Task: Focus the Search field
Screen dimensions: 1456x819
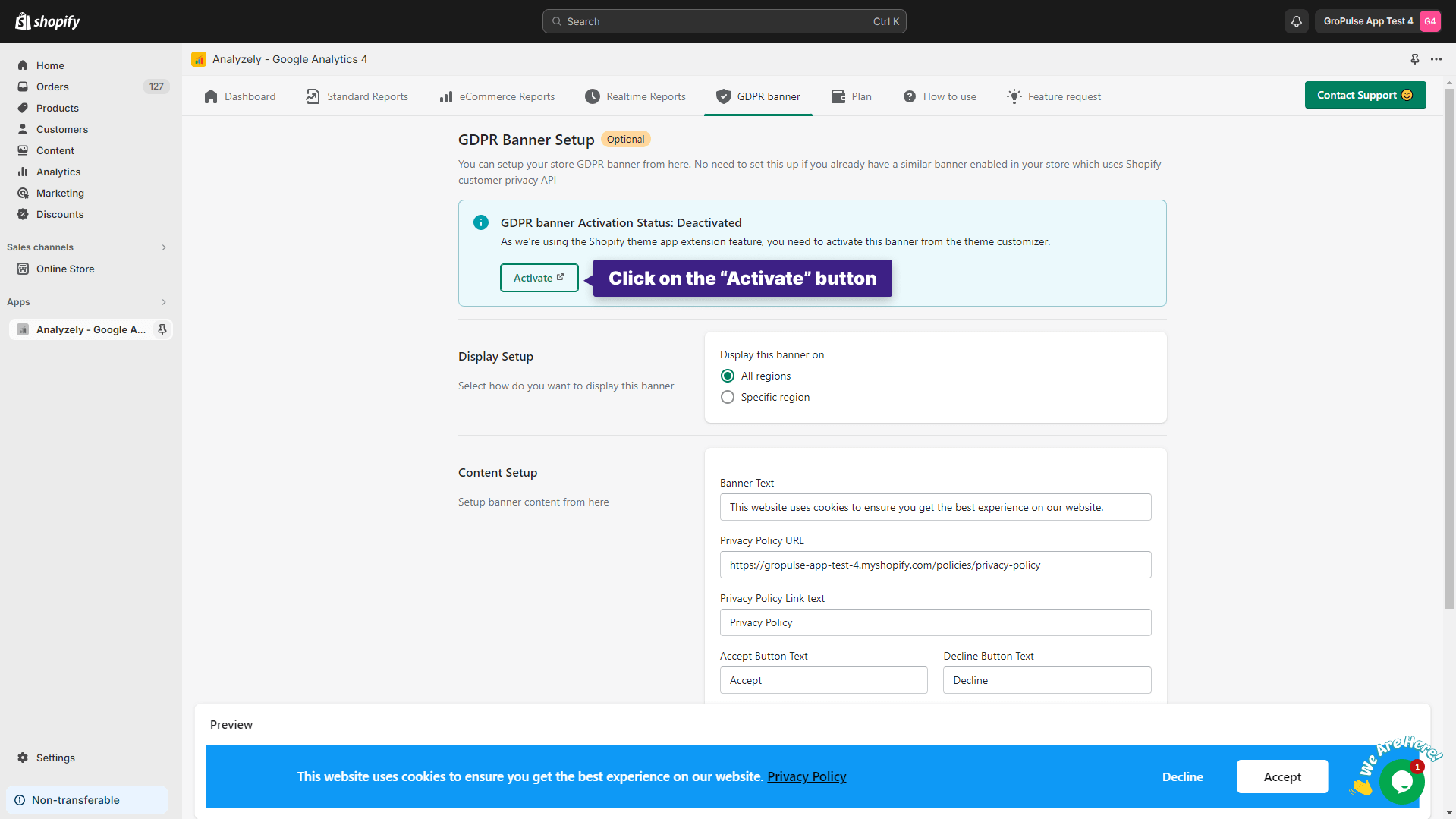Action: pyautogui.click(x=724, y=21)
